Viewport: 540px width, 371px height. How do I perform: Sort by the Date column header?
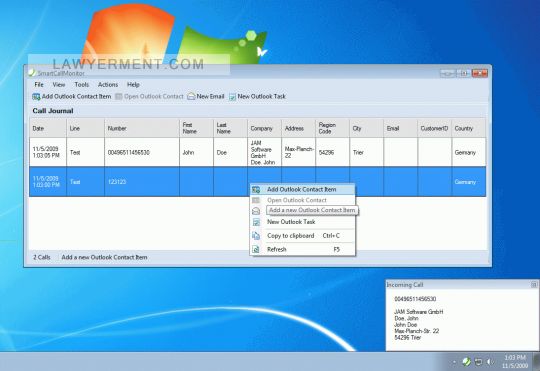pyautogui.click(x=48, y=128)
